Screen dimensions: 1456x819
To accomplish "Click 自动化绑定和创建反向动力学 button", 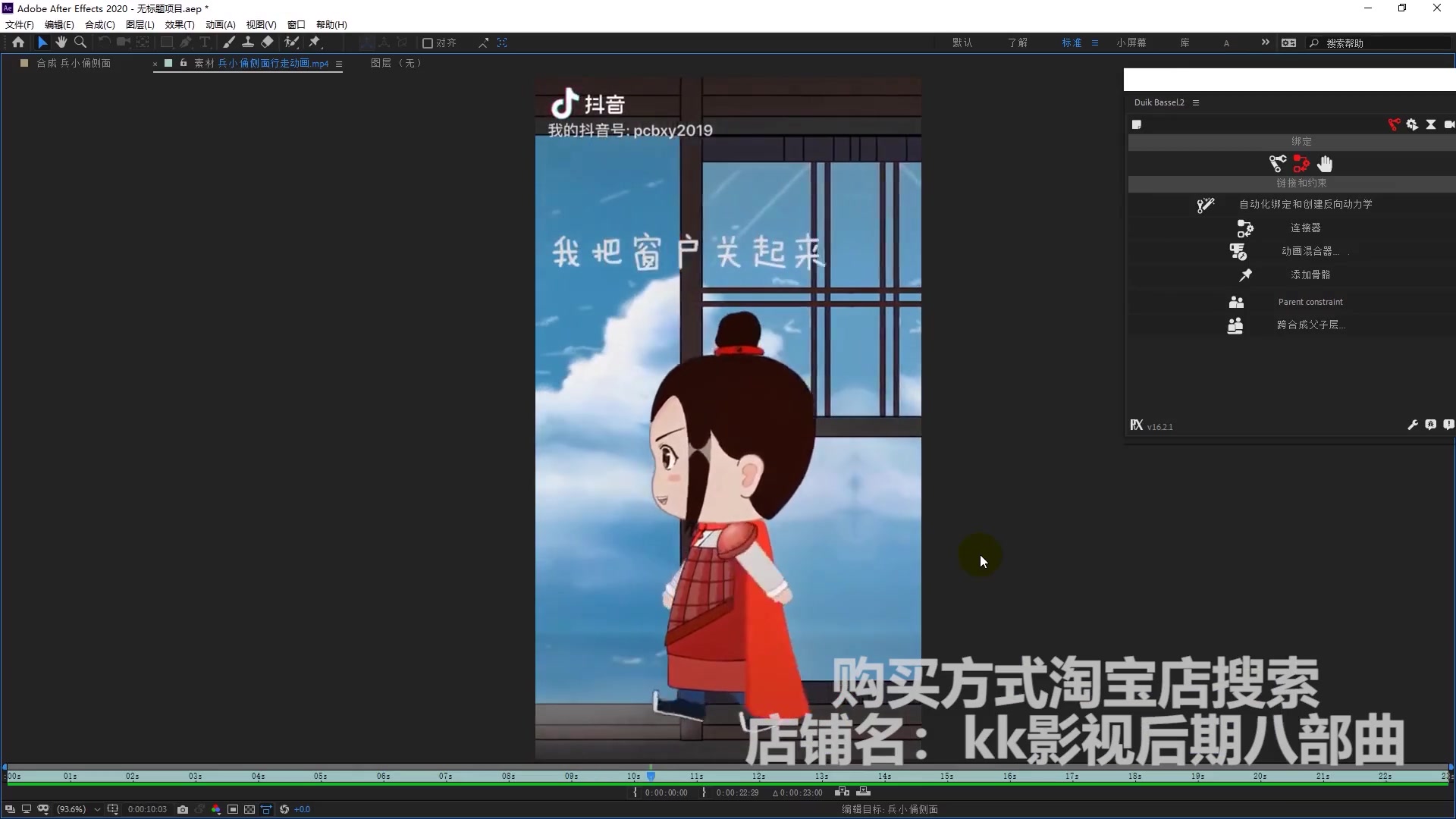I will pos(1305,204).
